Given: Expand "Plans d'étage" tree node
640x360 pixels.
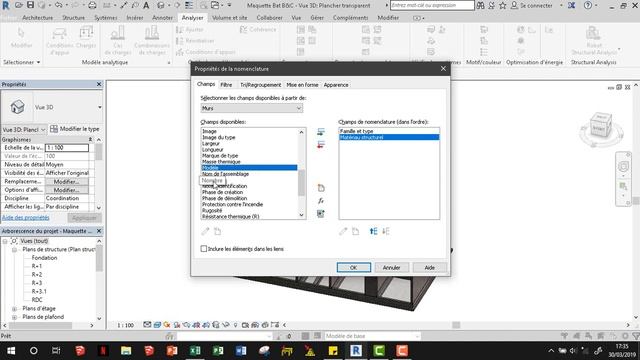Looking at the screenshot, I should tap(14, 309).
